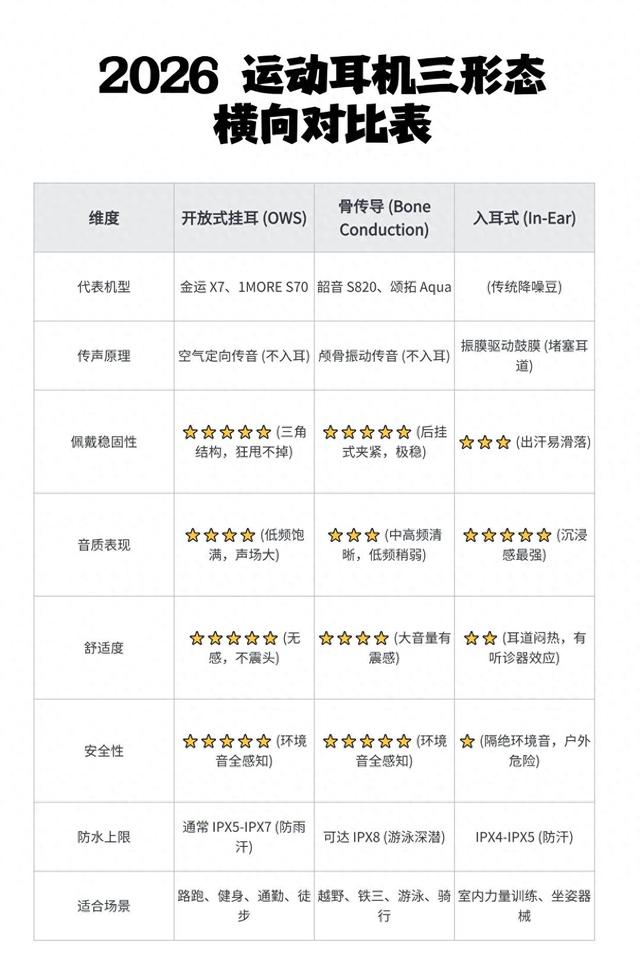Click the two-star rating for In-Ear 舒适度

pos(478,638)
